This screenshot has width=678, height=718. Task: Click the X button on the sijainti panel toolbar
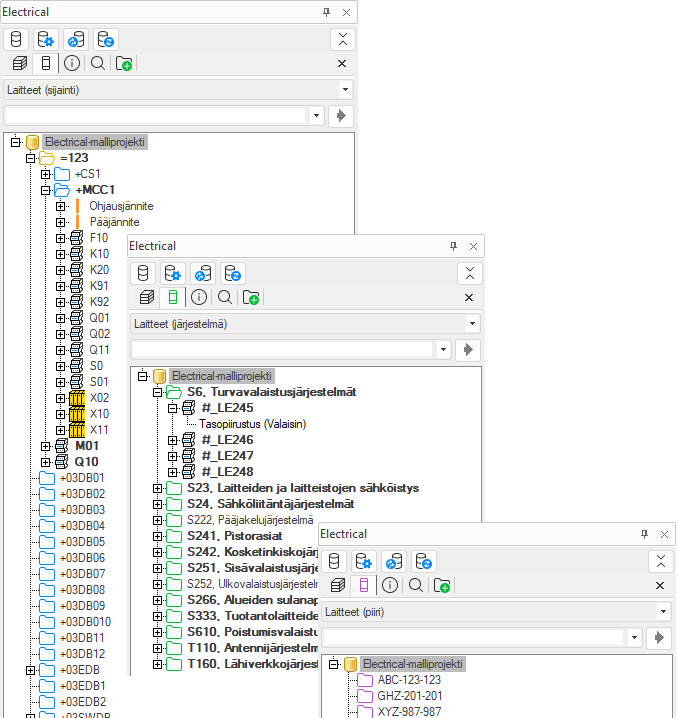point(342,63)
